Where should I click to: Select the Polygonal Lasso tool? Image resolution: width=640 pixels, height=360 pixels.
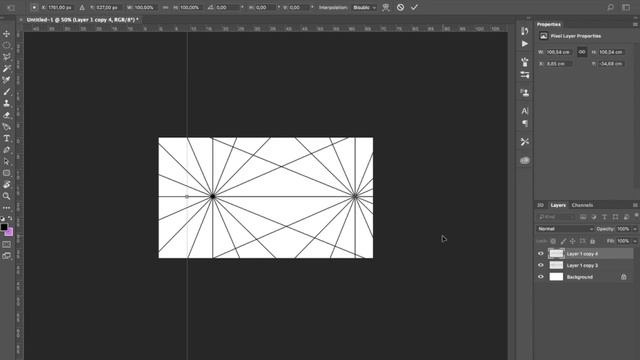click(7, 57)
